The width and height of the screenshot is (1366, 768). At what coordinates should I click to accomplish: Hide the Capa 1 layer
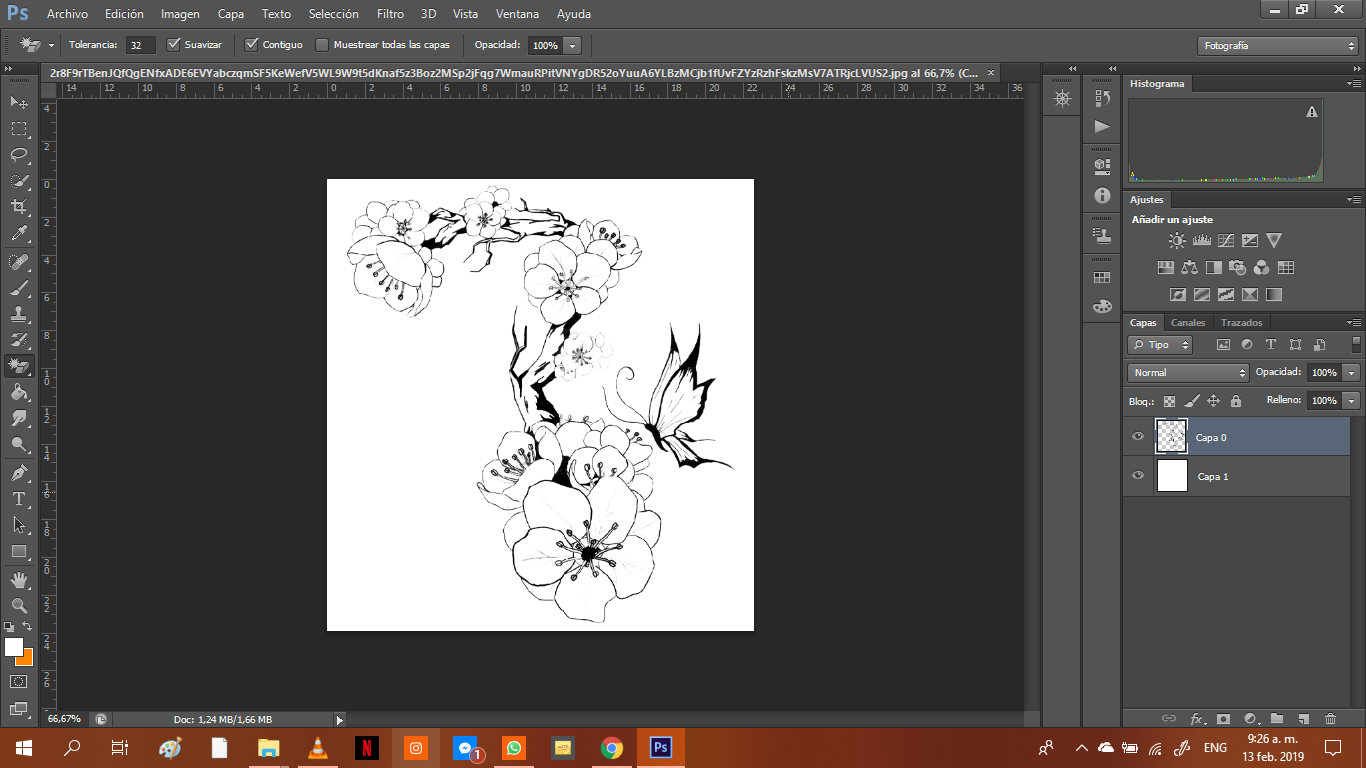[1138, 476]
